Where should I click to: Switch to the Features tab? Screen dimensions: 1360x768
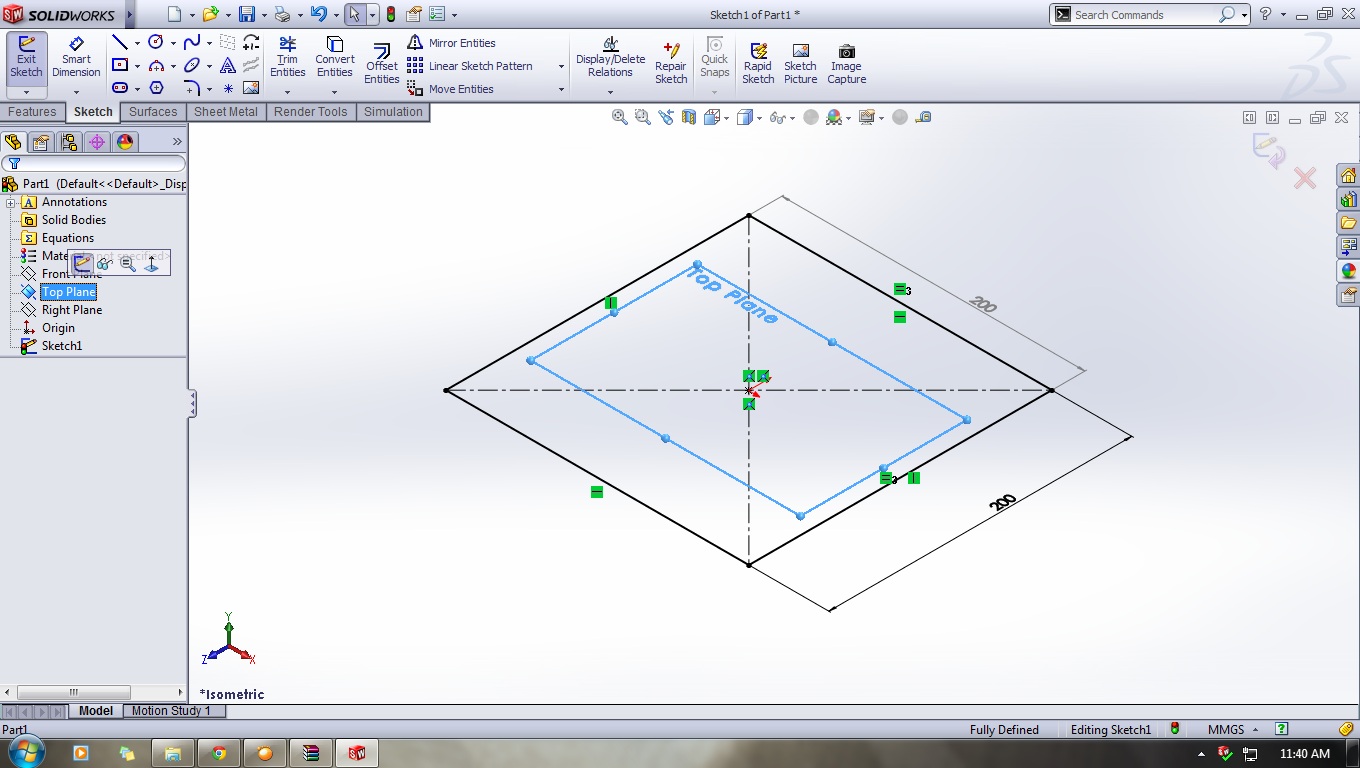pos(32,112)
